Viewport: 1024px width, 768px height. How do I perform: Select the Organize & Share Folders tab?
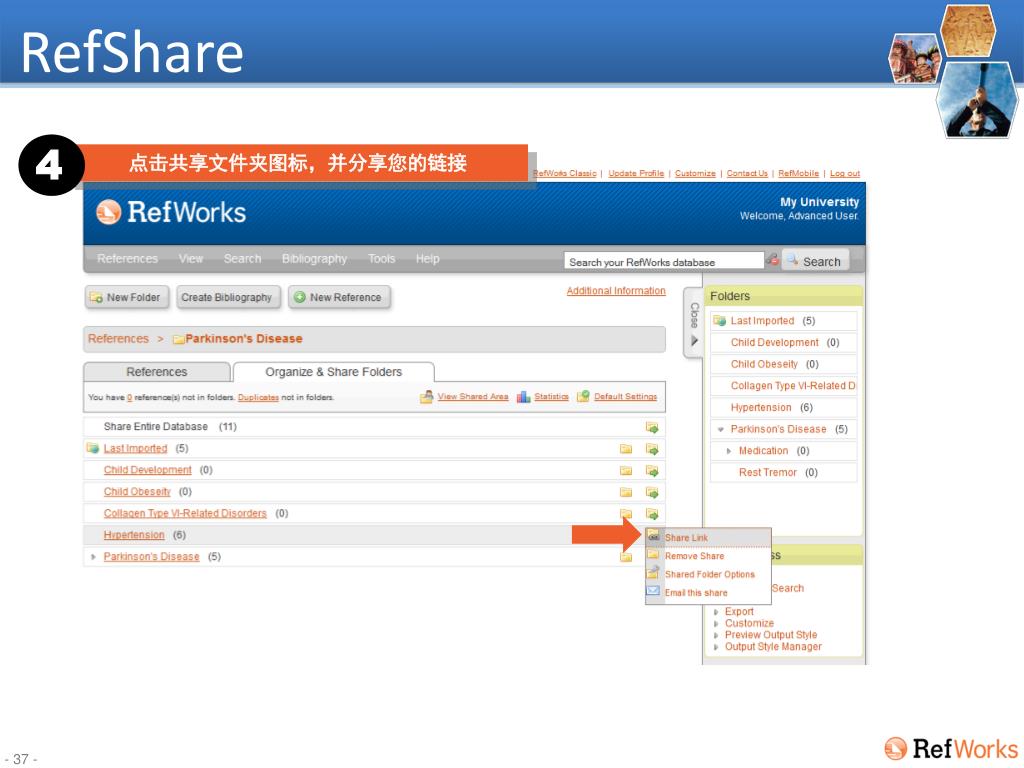pyautogui.click(x=334, y=372)
